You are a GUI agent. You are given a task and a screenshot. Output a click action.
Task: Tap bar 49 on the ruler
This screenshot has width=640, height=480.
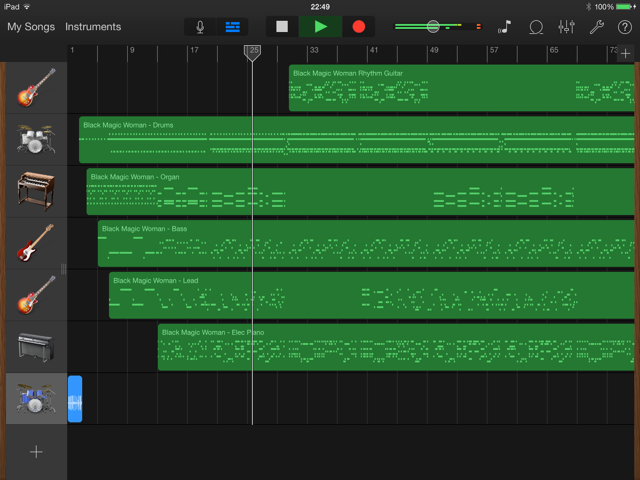(434, 50)
